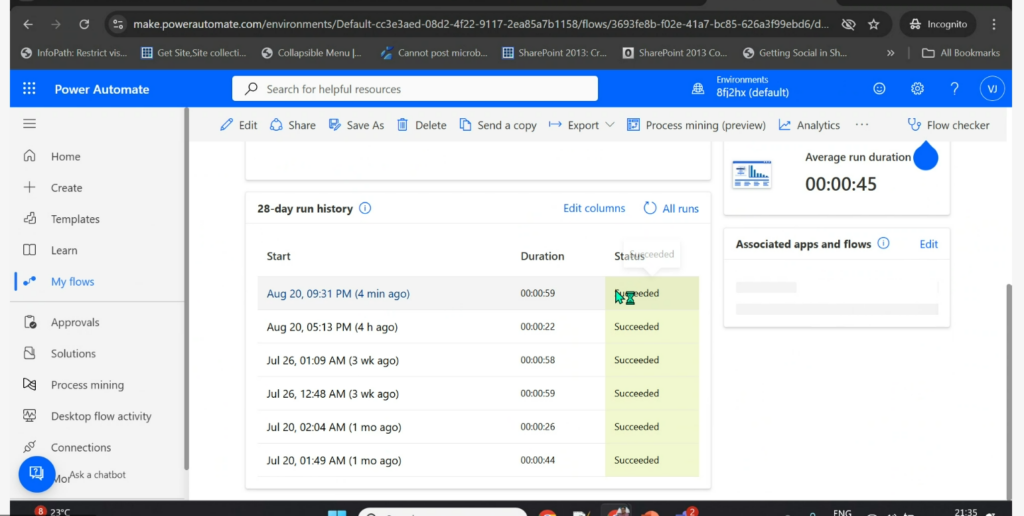Open the Jul 20, 01:49 AM run
1024x516 pixels.
[334, 460]
